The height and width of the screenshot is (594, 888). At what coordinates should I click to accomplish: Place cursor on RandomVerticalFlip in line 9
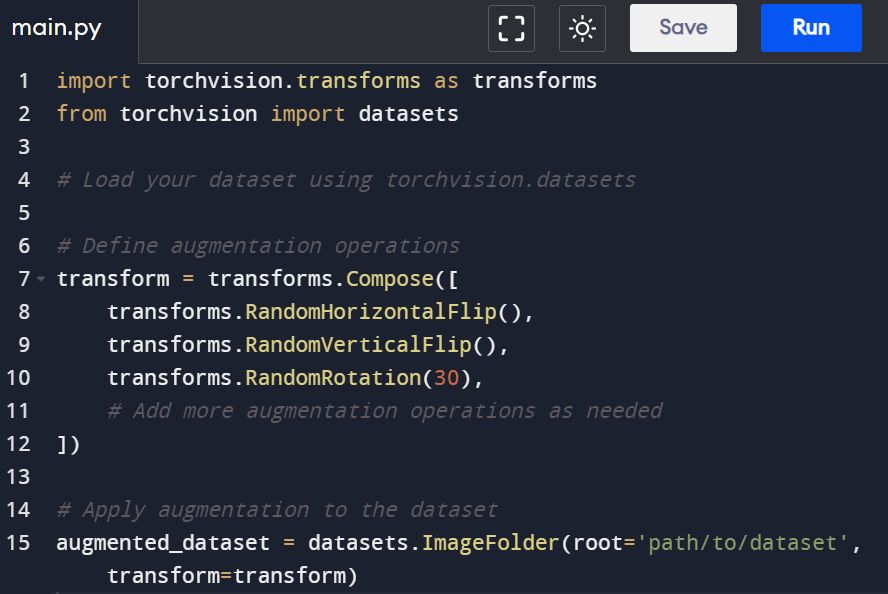pos(358,345)
